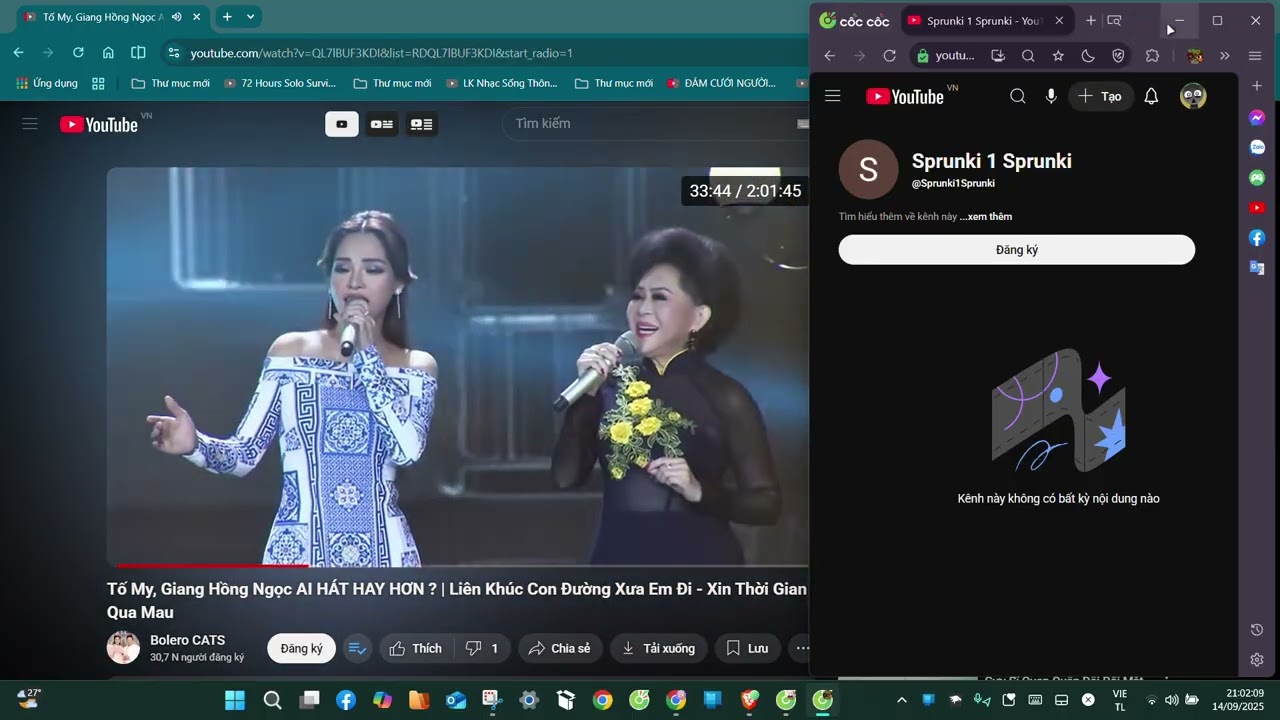1280x720 pixels.
Task: Save video to playlist with Lưu
Action: point(747,648)
